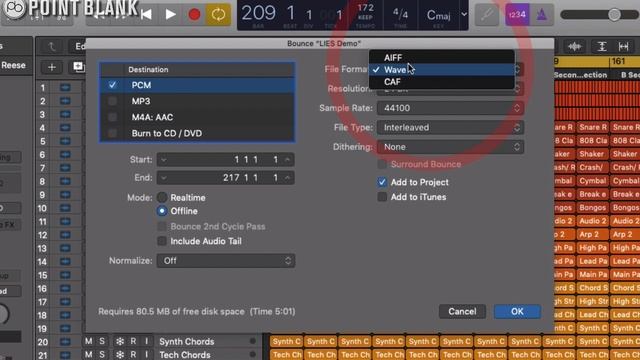Viewport: 640px width, 360px height.
Task: Record-enable the Synth Chords track
Action: point(133,341)
